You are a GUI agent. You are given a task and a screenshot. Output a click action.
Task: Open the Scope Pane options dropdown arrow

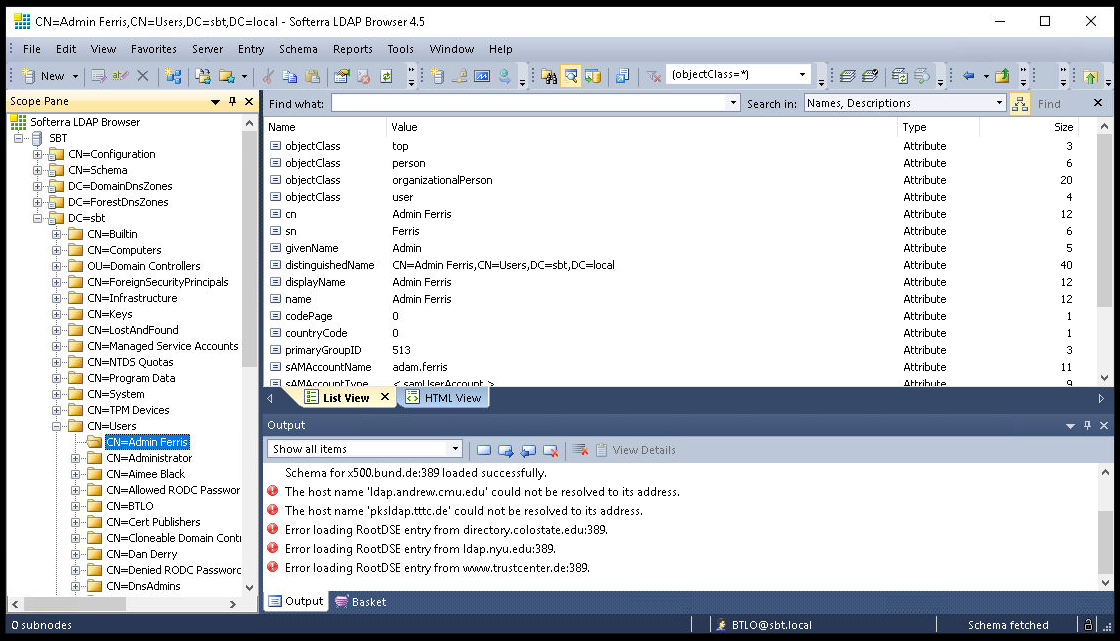click(x=215, y=102)
